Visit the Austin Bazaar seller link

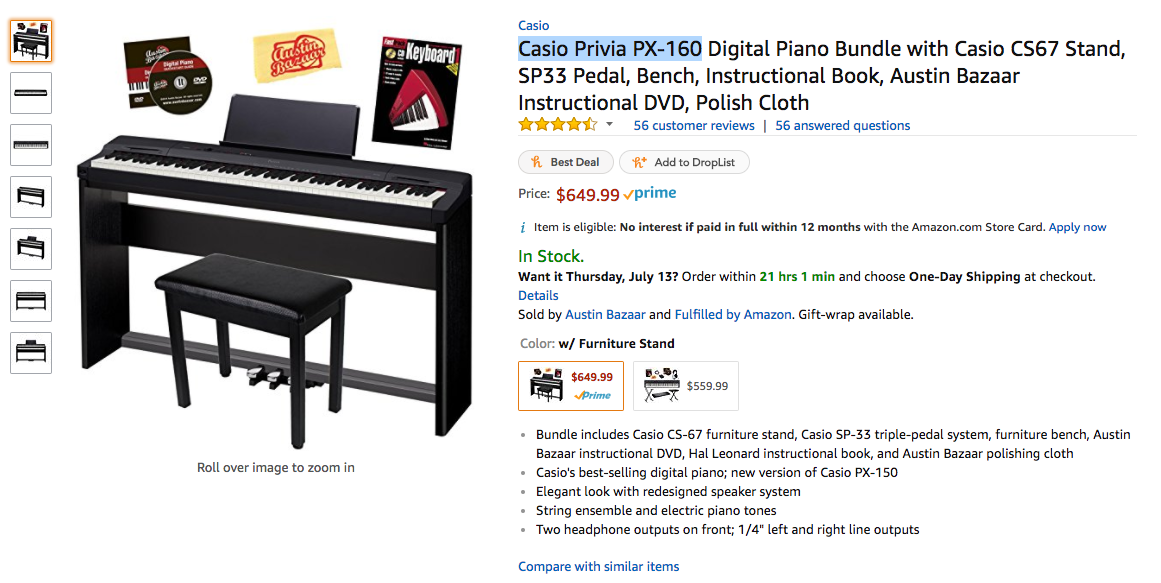point(605,314)
